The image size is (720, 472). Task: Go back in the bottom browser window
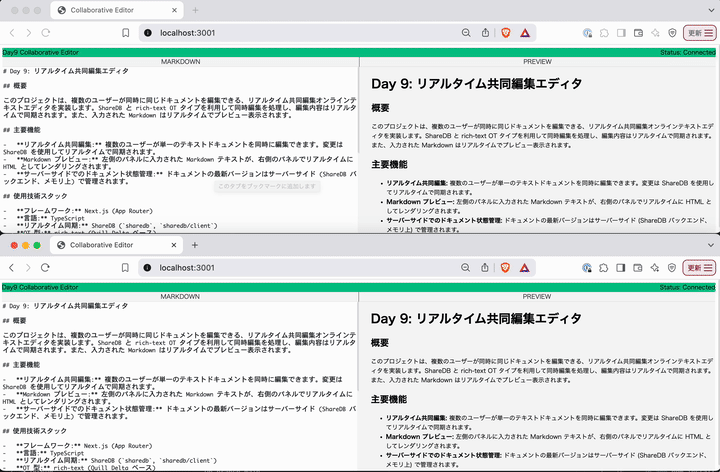coord(12,268)
